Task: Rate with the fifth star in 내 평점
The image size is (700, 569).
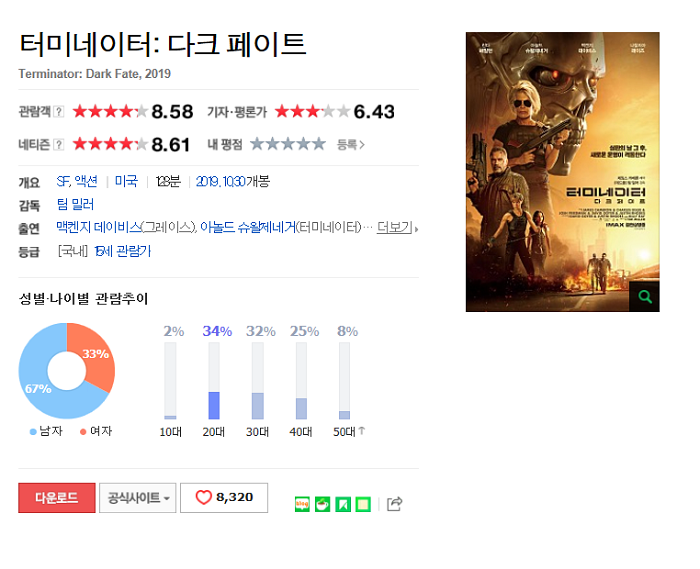Action: [319, 144]
